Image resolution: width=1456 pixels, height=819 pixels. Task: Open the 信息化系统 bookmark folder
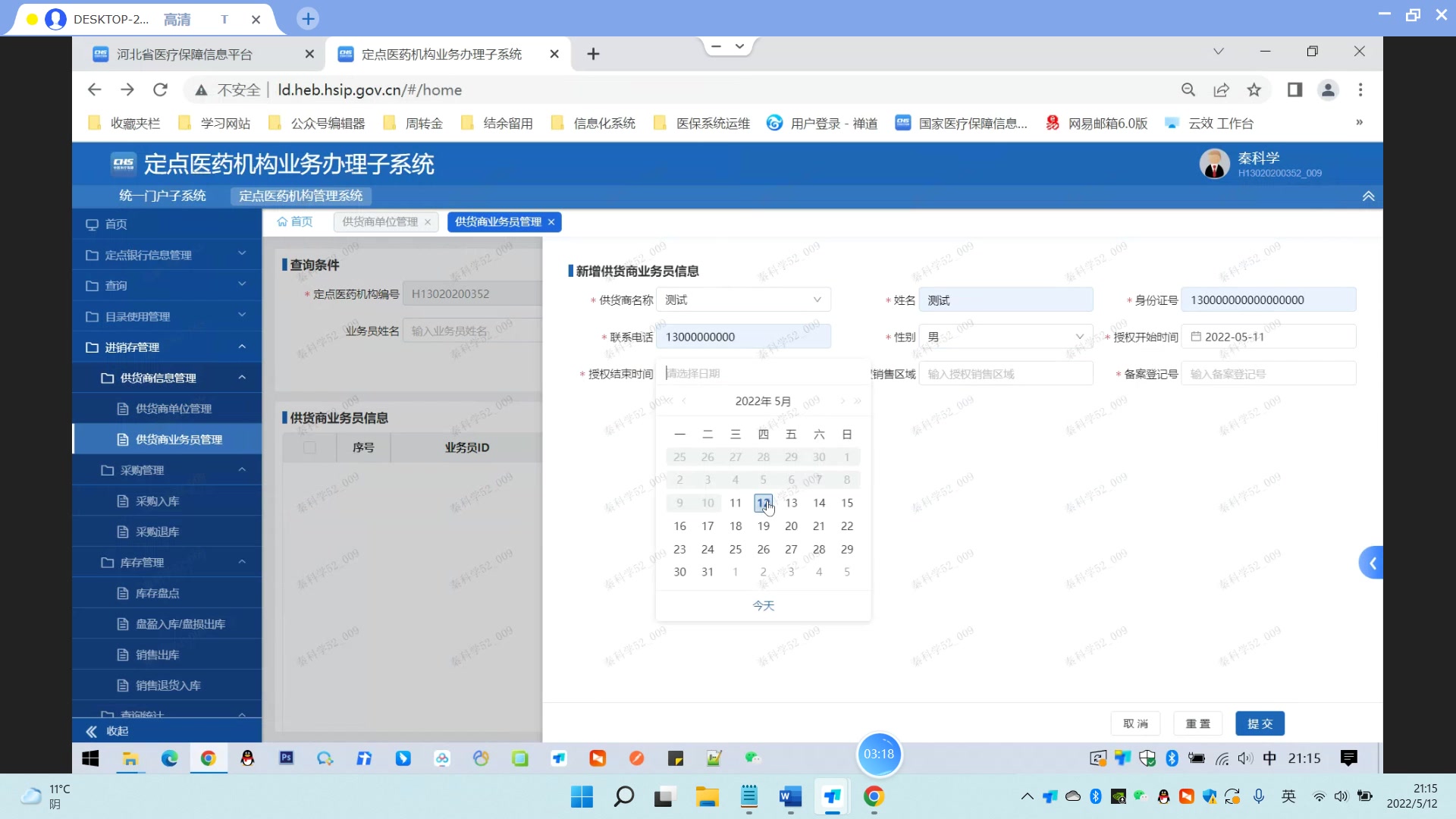(x=593, y=124)
